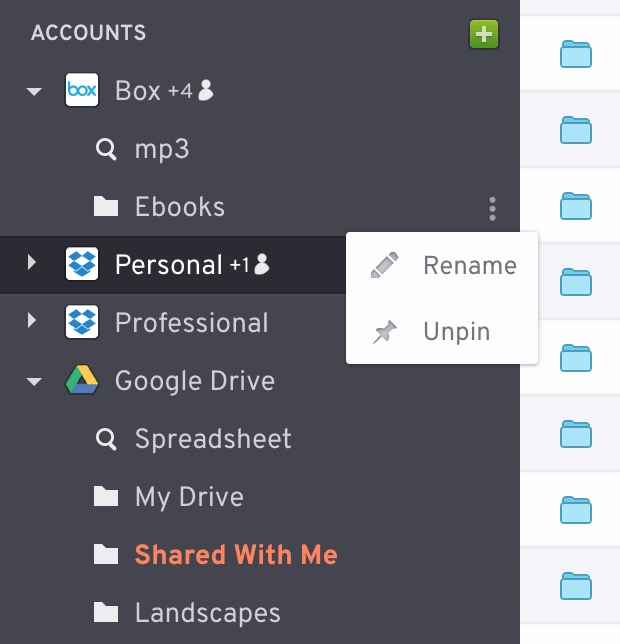This screenshot has width=620, height=644.
Task: Click the green add account plus button
Action: (x=484, y=34)
